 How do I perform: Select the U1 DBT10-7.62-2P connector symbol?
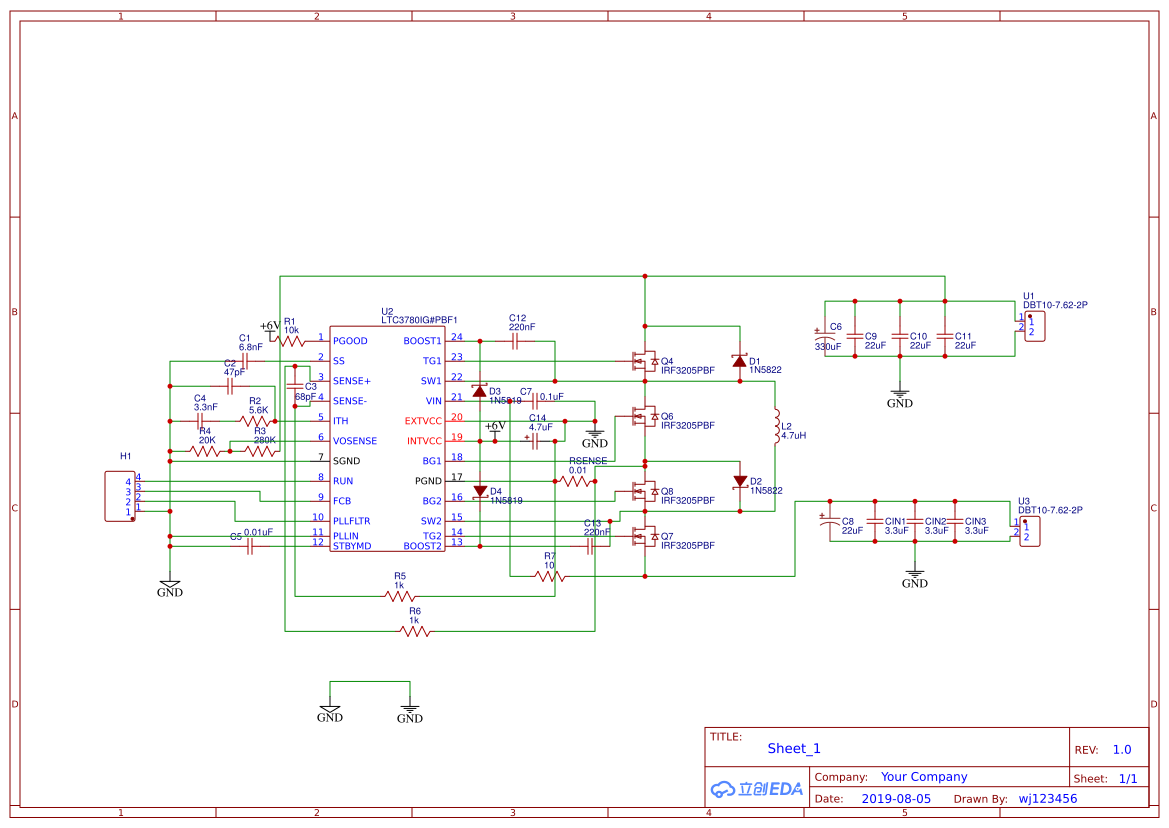[x=1034, y=326]
